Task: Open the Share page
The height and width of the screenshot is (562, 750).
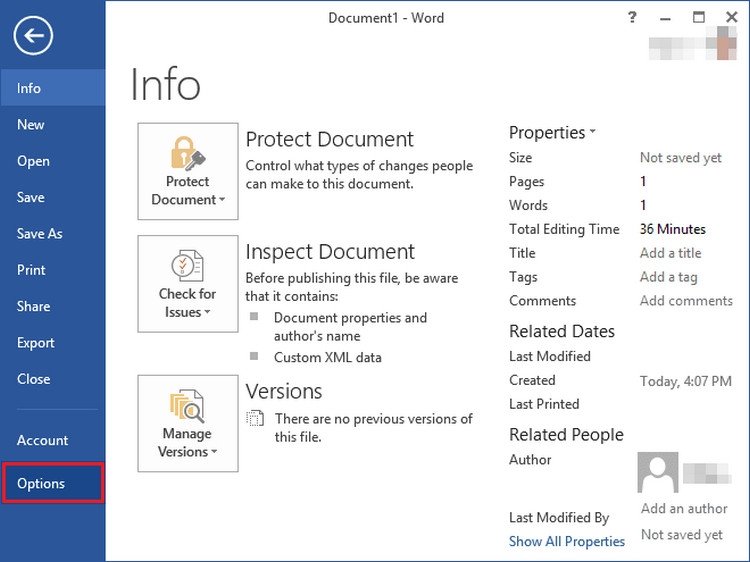Action: point(53,306)
